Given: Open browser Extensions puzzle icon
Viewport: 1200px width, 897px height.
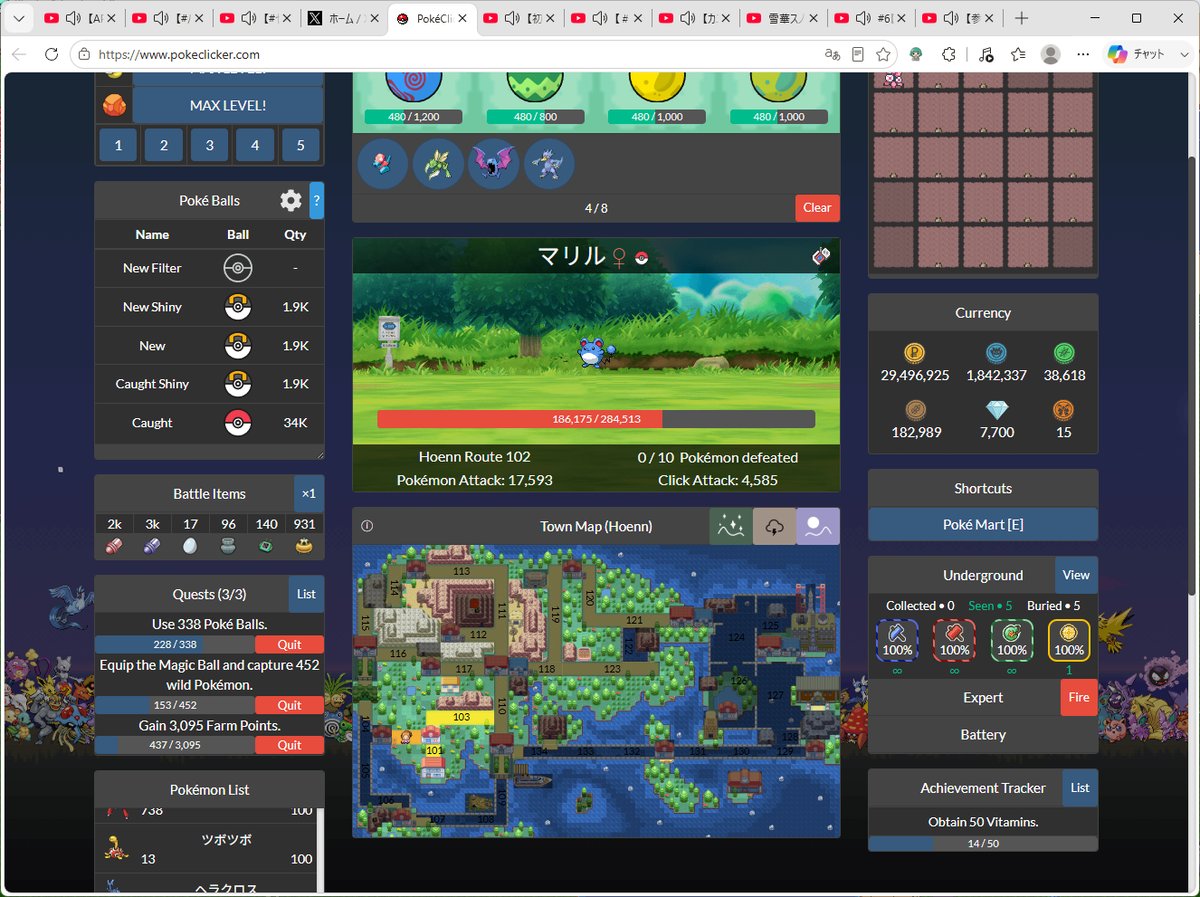Looking at the screenshot, I should click(949, 54).
